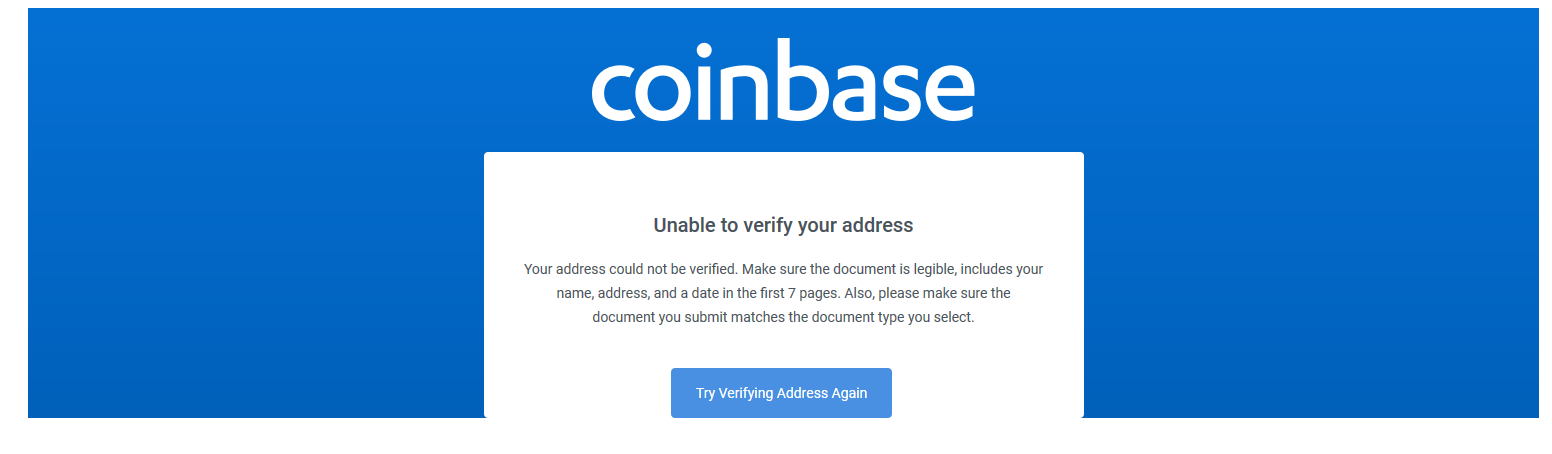Click the dot of the 'i' in coinbase logo
1552x454 pixels.
(704, 50)
